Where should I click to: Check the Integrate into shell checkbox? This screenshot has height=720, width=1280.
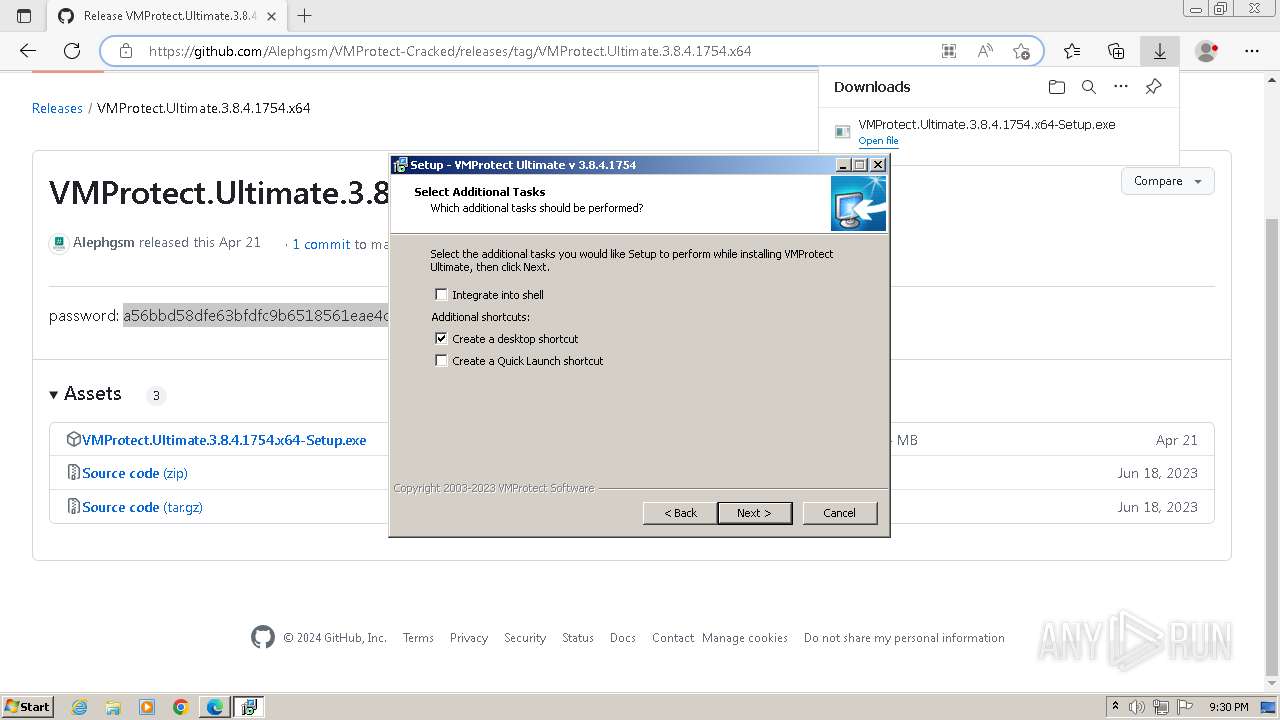tap(441, 295)
